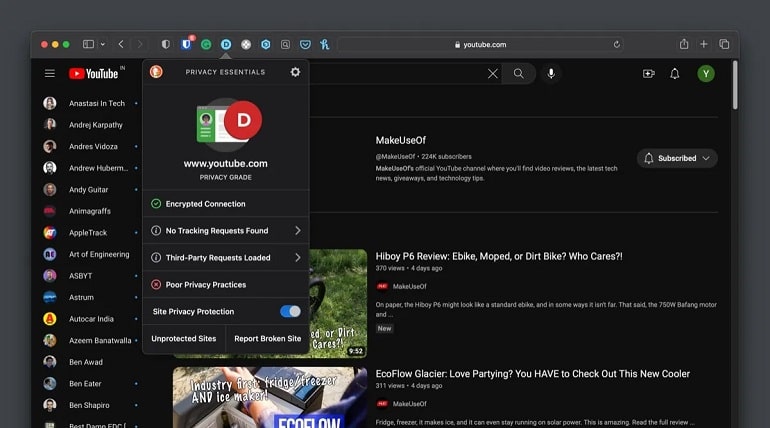Click the Safari back navigation arrow
The image size is (770, 428).
pyautogui.click(x=121, y=44)
